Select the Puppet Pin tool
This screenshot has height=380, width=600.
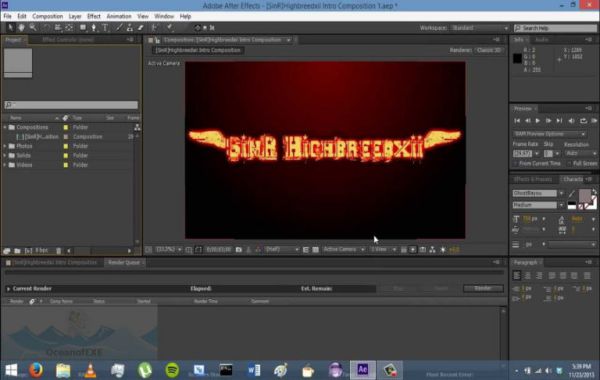click(x=170, y=28)
